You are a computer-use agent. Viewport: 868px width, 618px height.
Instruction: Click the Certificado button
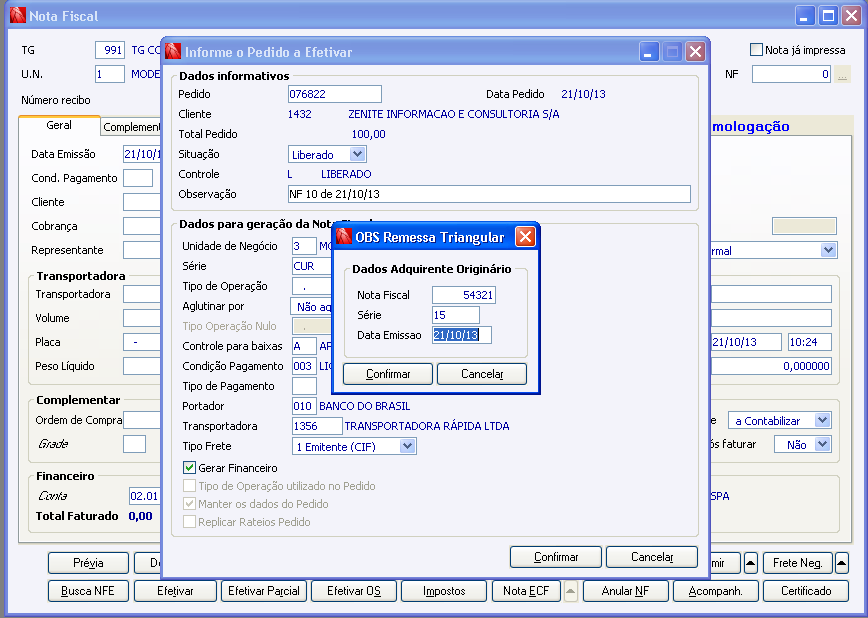coord(805,591)
